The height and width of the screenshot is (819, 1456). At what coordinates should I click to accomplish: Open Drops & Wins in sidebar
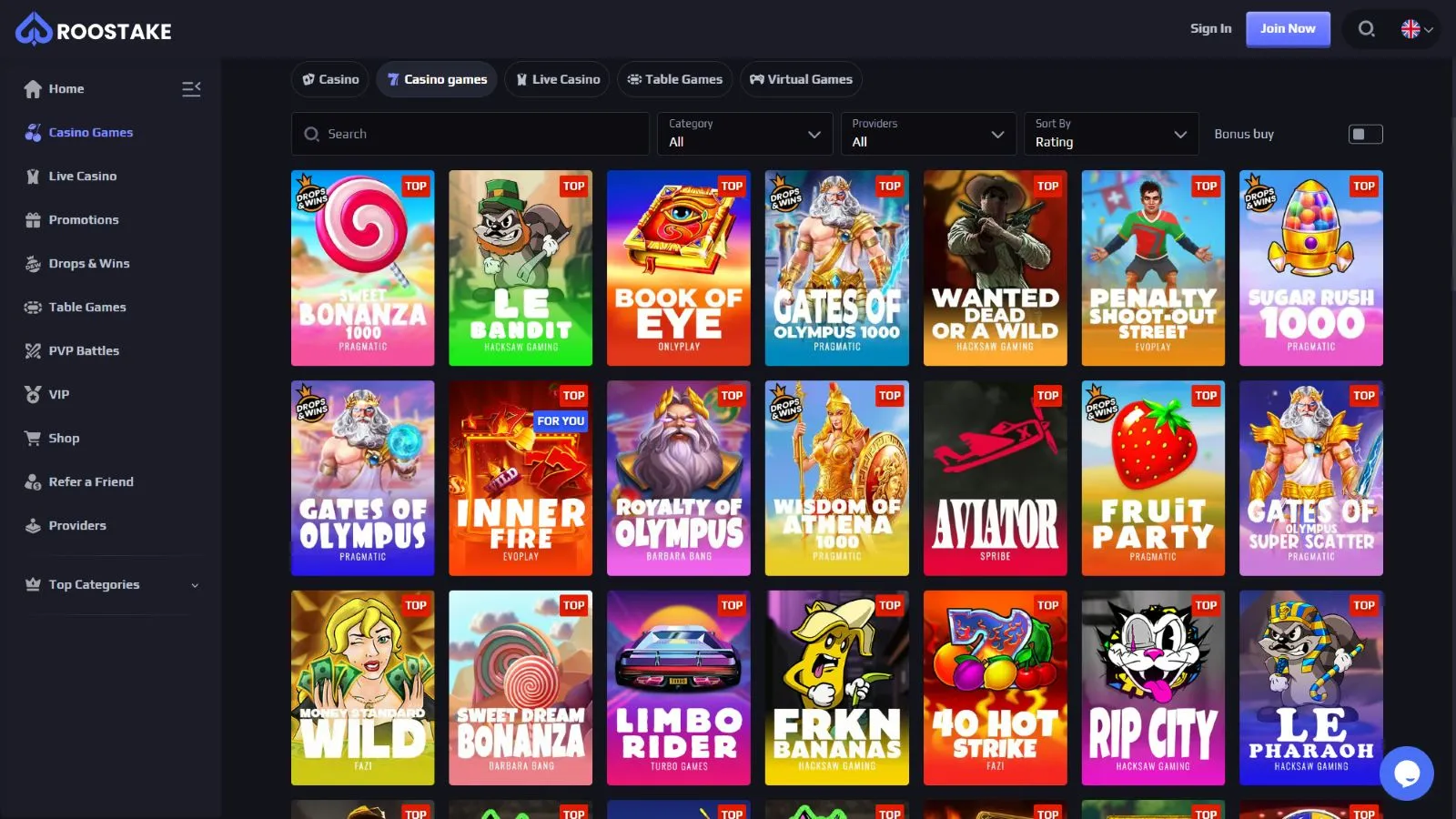tap(88, 264)
